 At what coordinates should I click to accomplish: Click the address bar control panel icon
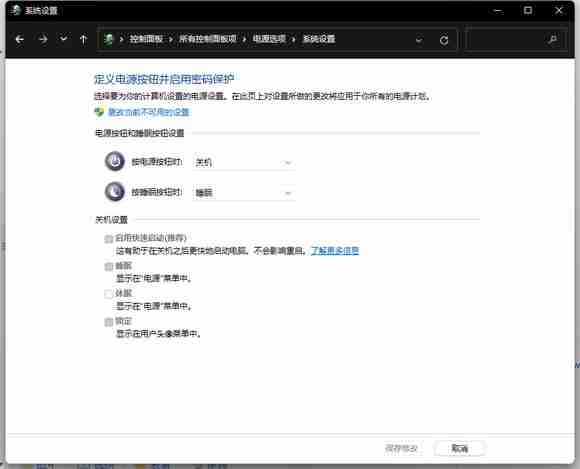pos(108,39)
